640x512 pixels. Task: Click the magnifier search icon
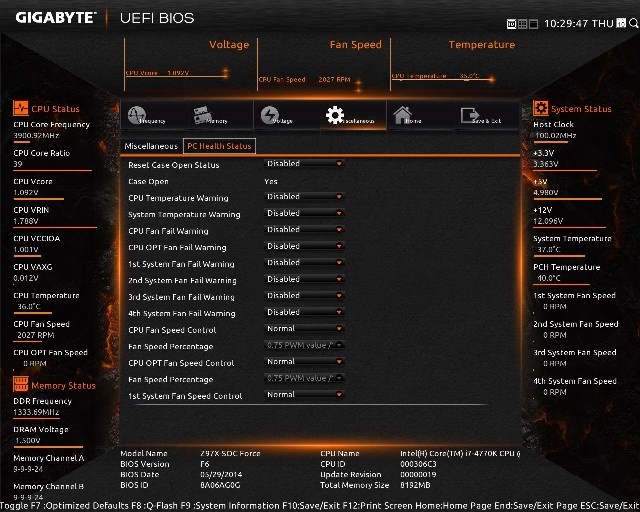coord(633,23)
